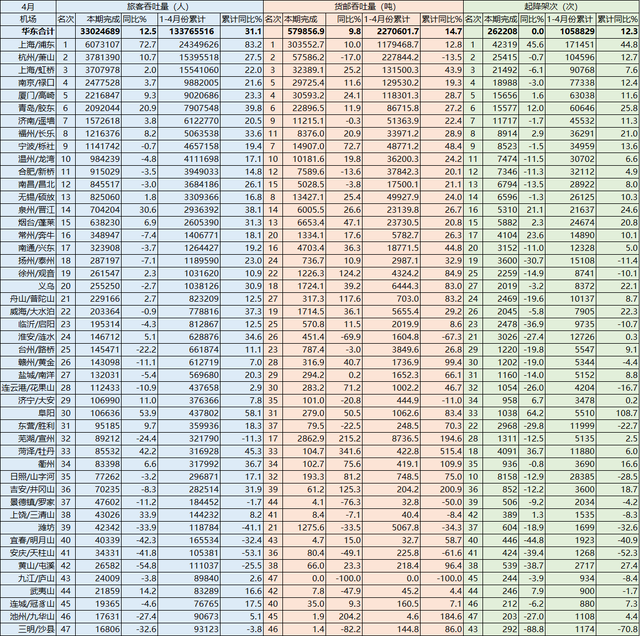
Task: Select the 常州/奔牛 airport cell
Action: 28,235
